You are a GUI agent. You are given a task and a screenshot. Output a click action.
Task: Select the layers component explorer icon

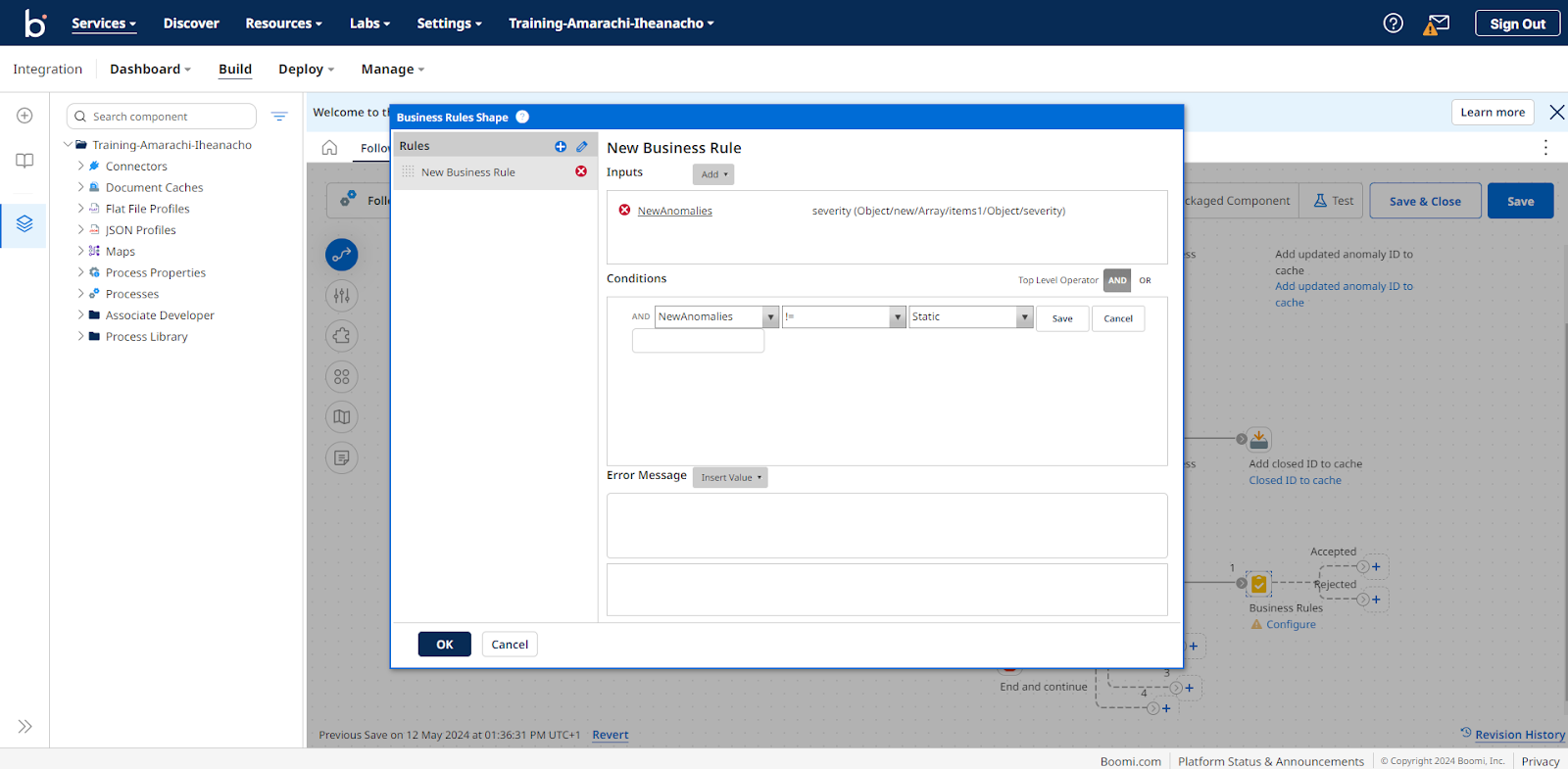coord(24,223)
